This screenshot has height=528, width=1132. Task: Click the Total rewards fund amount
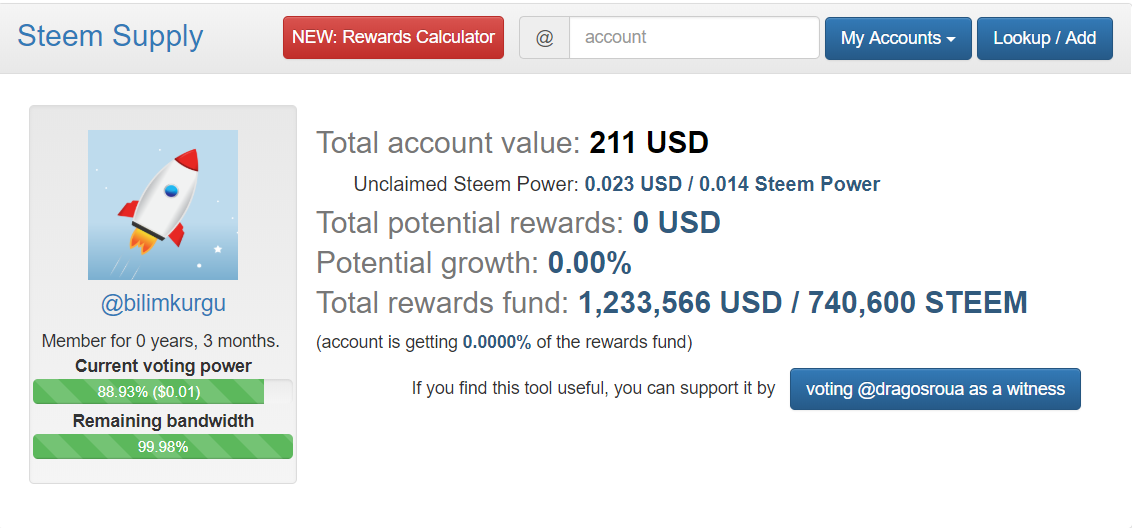coord(803,303)
